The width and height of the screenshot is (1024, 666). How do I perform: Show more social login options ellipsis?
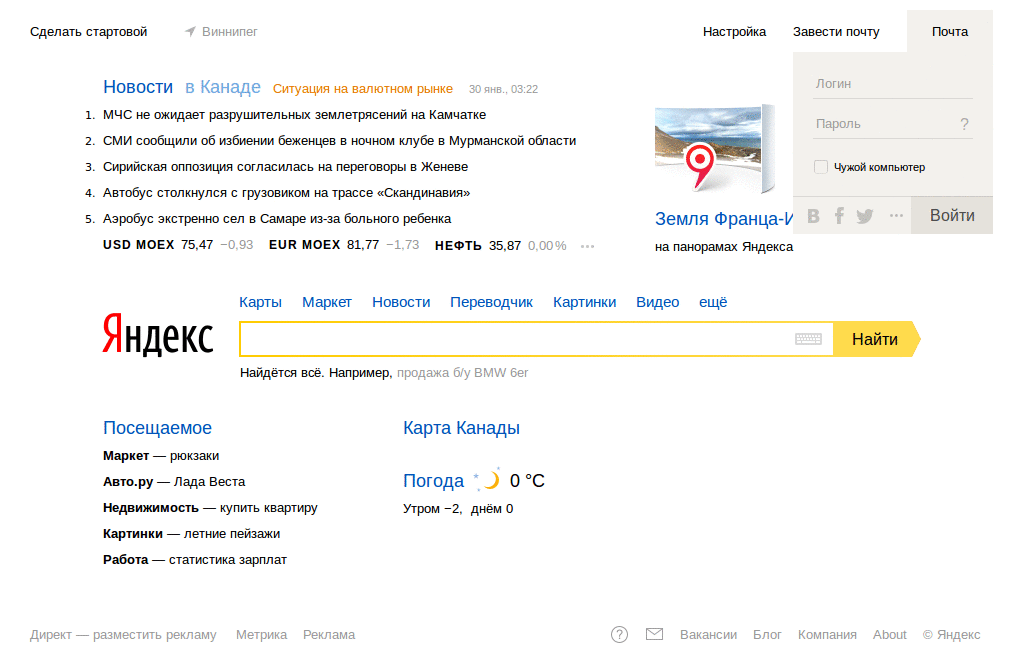pyautogui.click(x=896, y=215)
